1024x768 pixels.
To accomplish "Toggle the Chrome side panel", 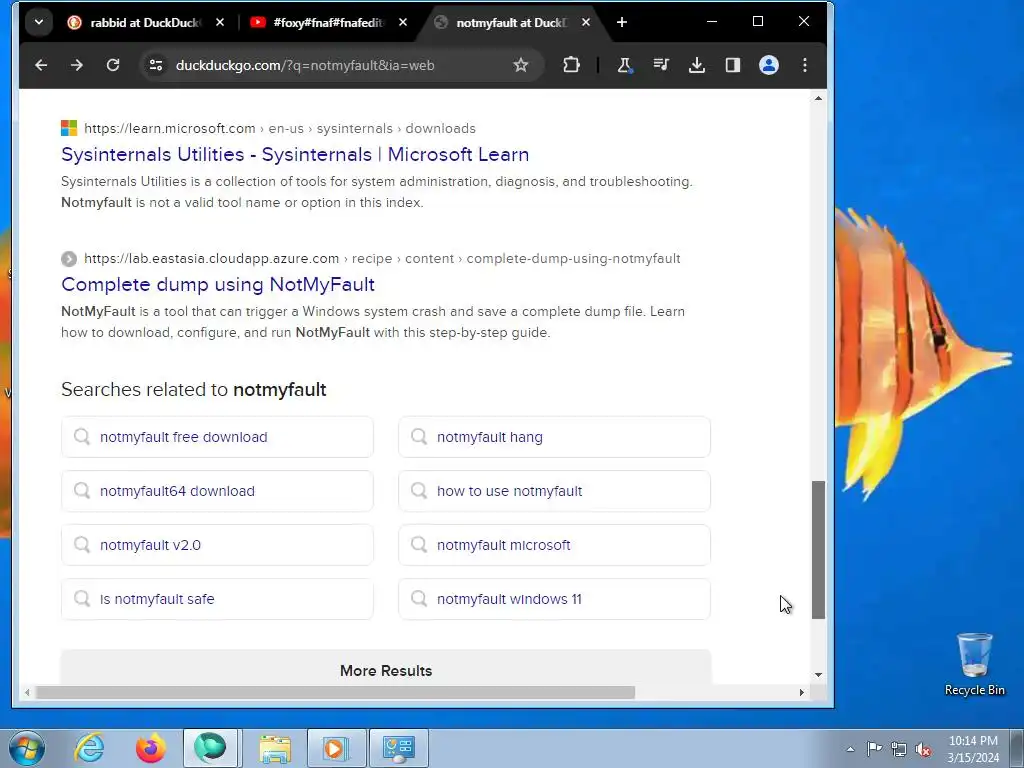I will click(x=733, y=65).
